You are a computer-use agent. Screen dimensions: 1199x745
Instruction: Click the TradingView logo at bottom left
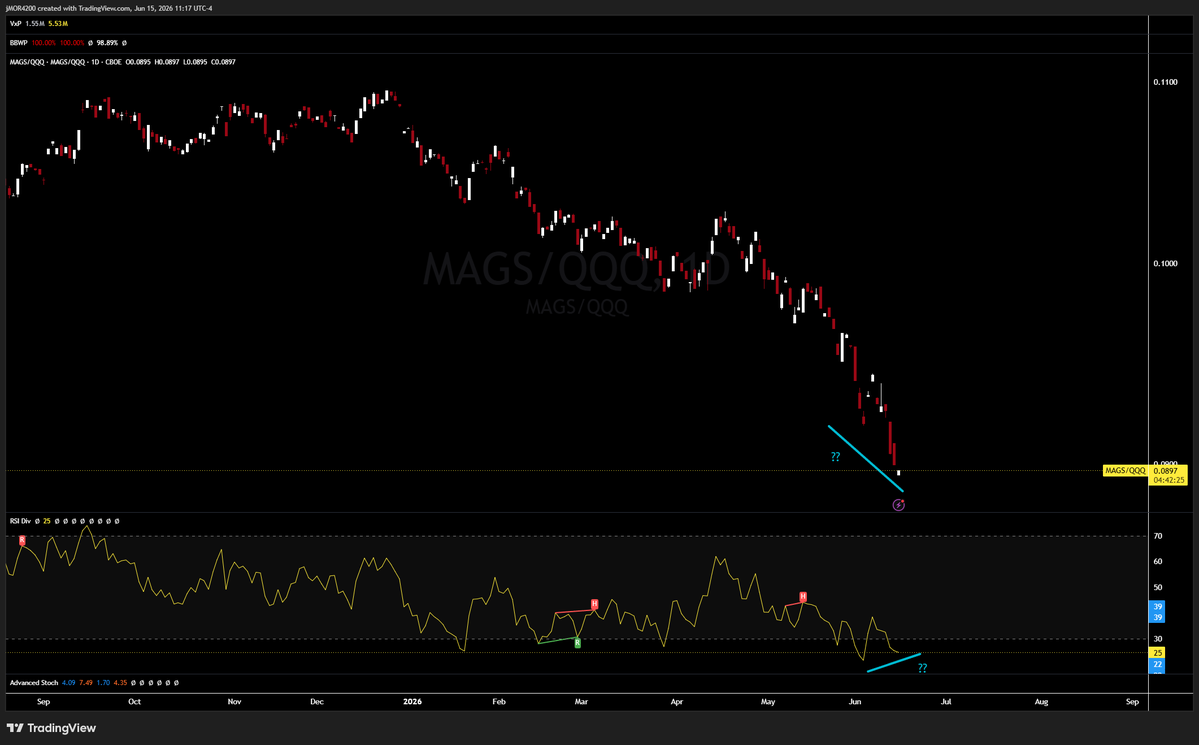(51, 728)
